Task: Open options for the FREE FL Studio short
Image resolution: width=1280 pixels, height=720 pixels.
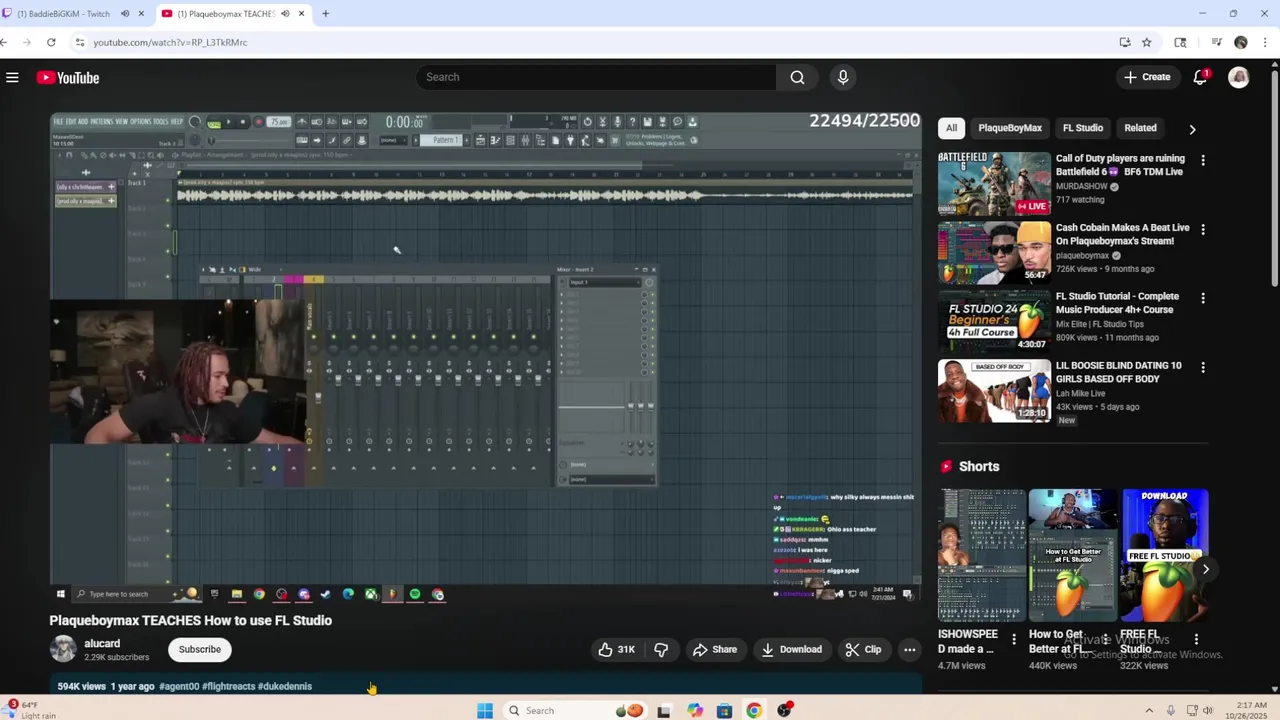Action: click(1196, 639)
